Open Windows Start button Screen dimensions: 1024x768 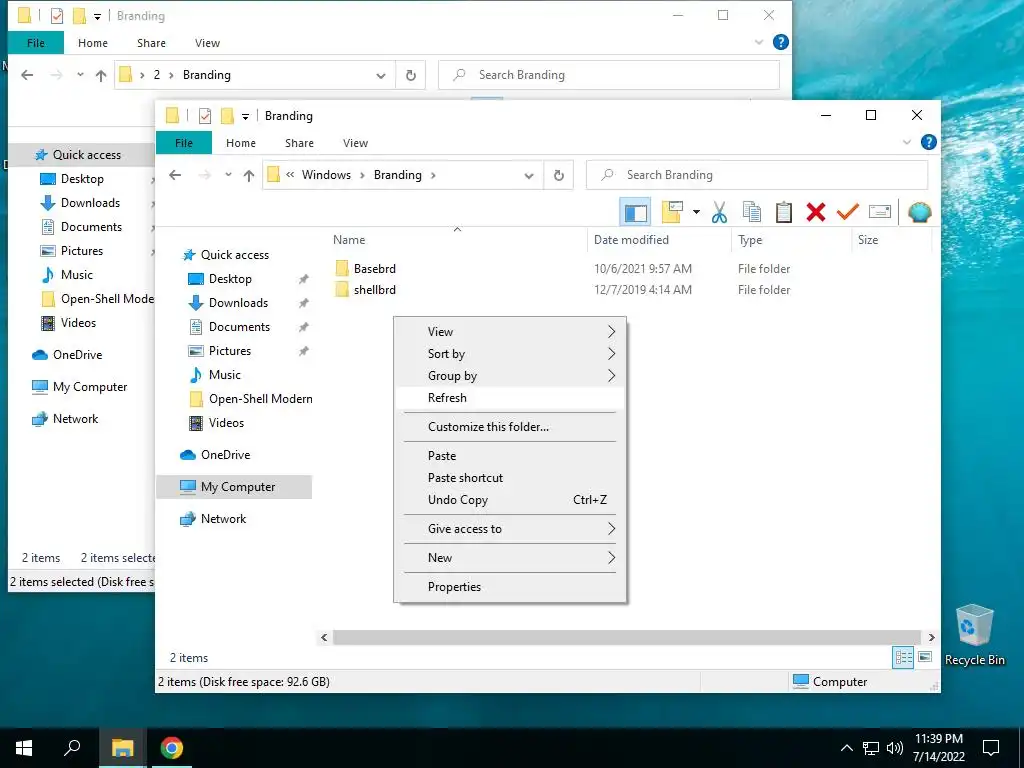pos(24,748)
